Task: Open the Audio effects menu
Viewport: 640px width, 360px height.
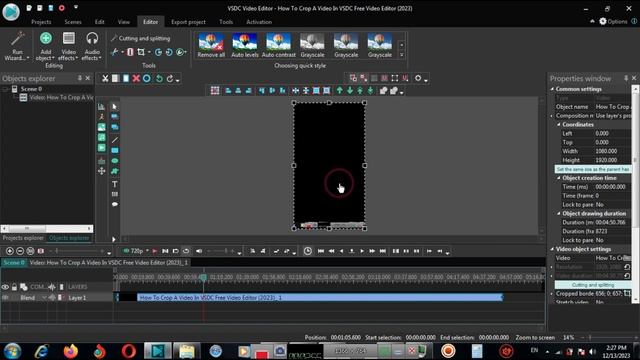Action: 92,47
